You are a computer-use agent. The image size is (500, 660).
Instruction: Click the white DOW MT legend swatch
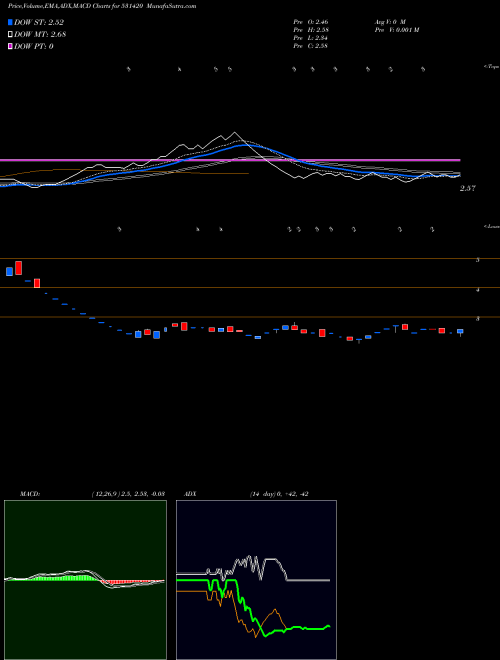[x=11, y=35]
